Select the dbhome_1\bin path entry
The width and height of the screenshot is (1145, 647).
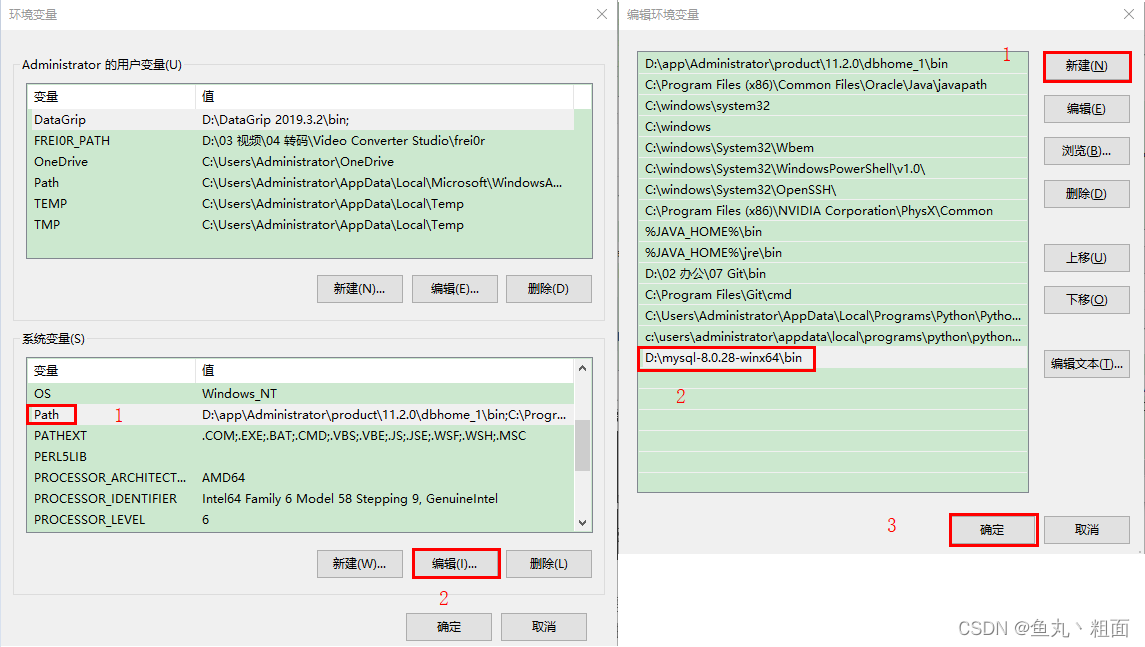832,64
